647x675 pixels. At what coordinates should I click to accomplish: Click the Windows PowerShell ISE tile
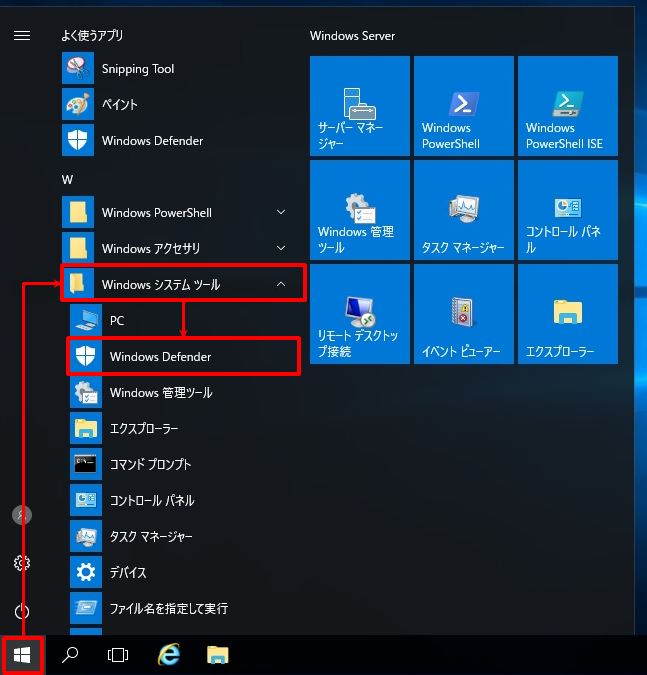coord(568,105)
